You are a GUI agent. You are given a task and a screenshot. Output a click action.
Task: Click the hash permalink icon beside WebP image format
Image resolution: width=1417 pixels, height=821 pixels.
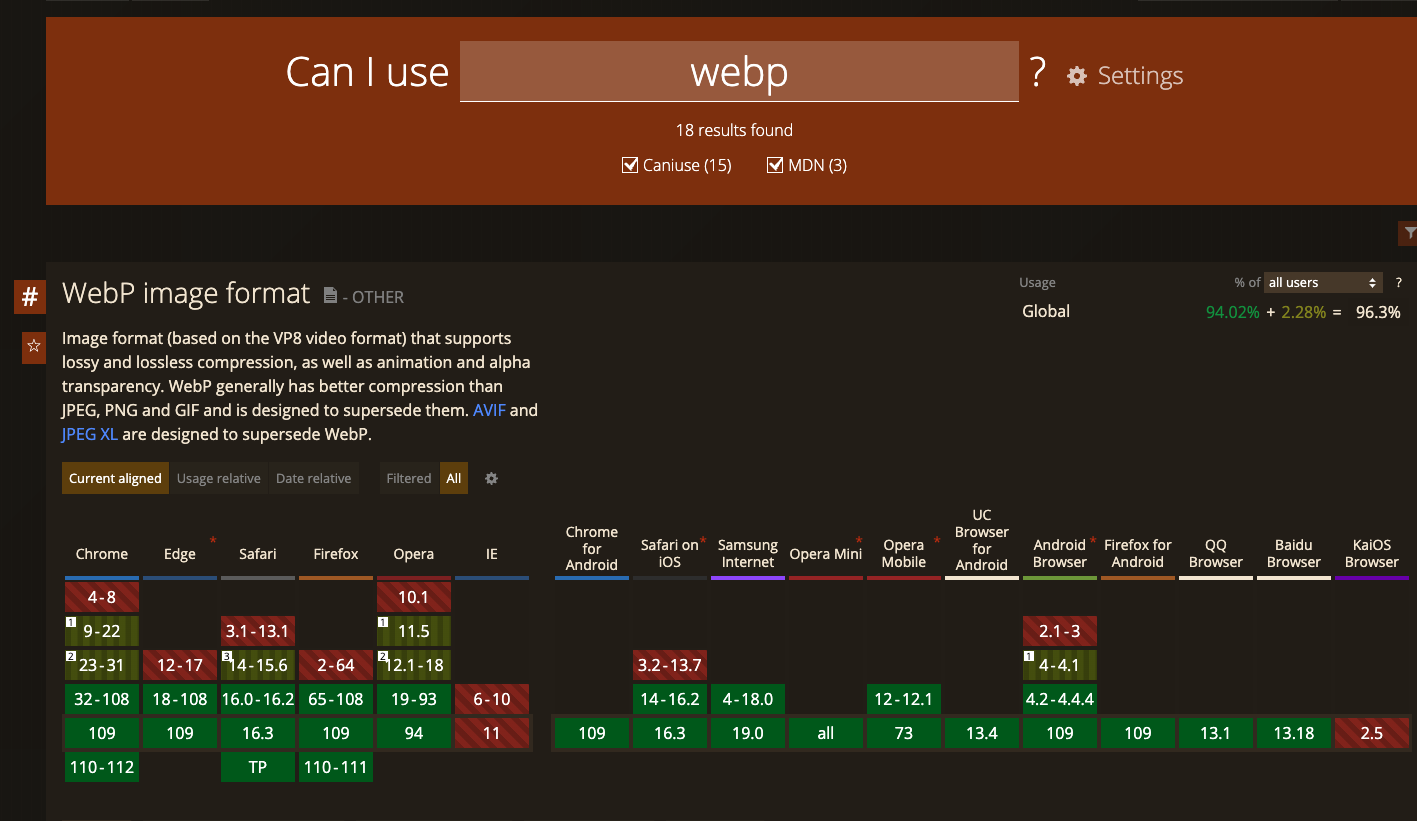point(30,297)
